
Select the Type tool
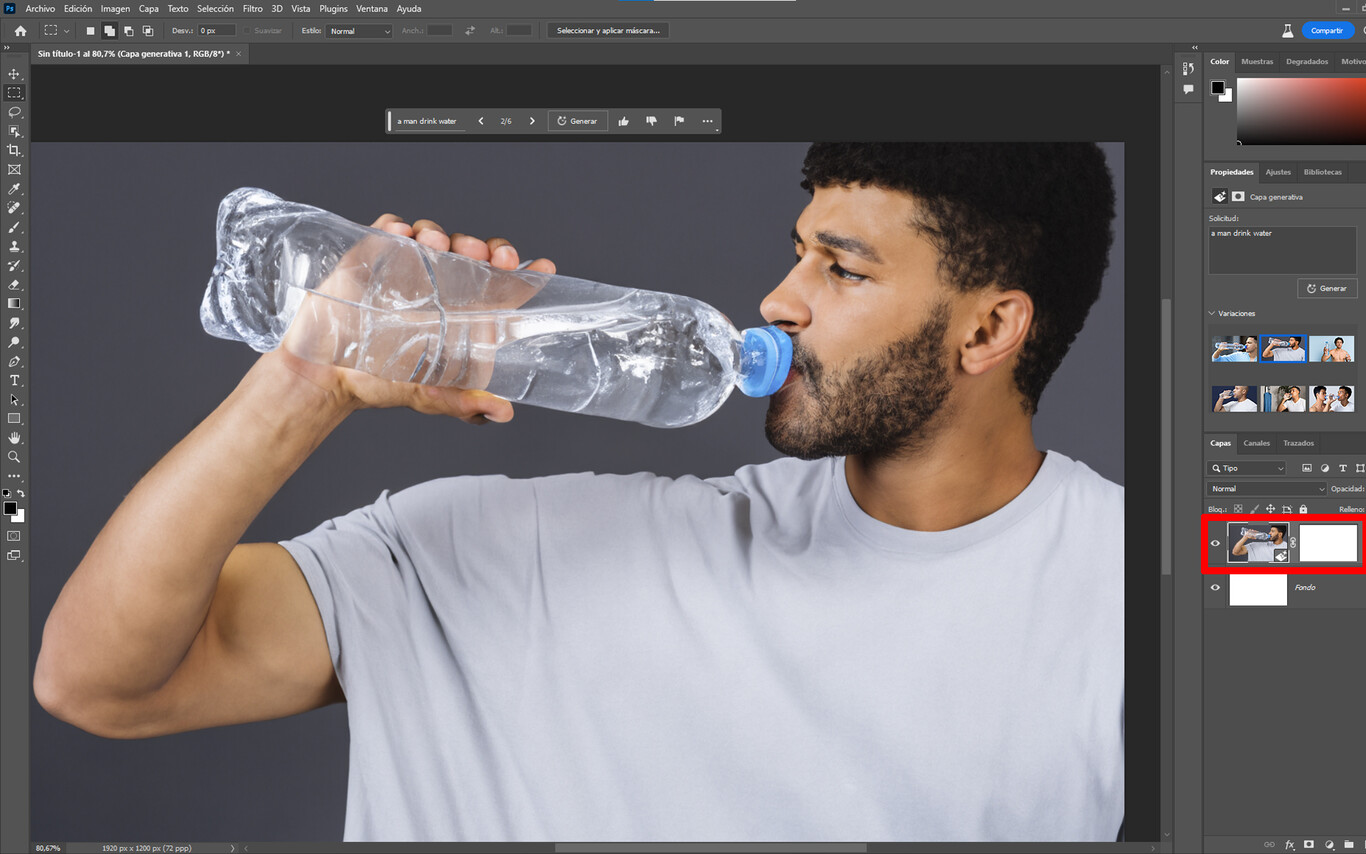14,380
